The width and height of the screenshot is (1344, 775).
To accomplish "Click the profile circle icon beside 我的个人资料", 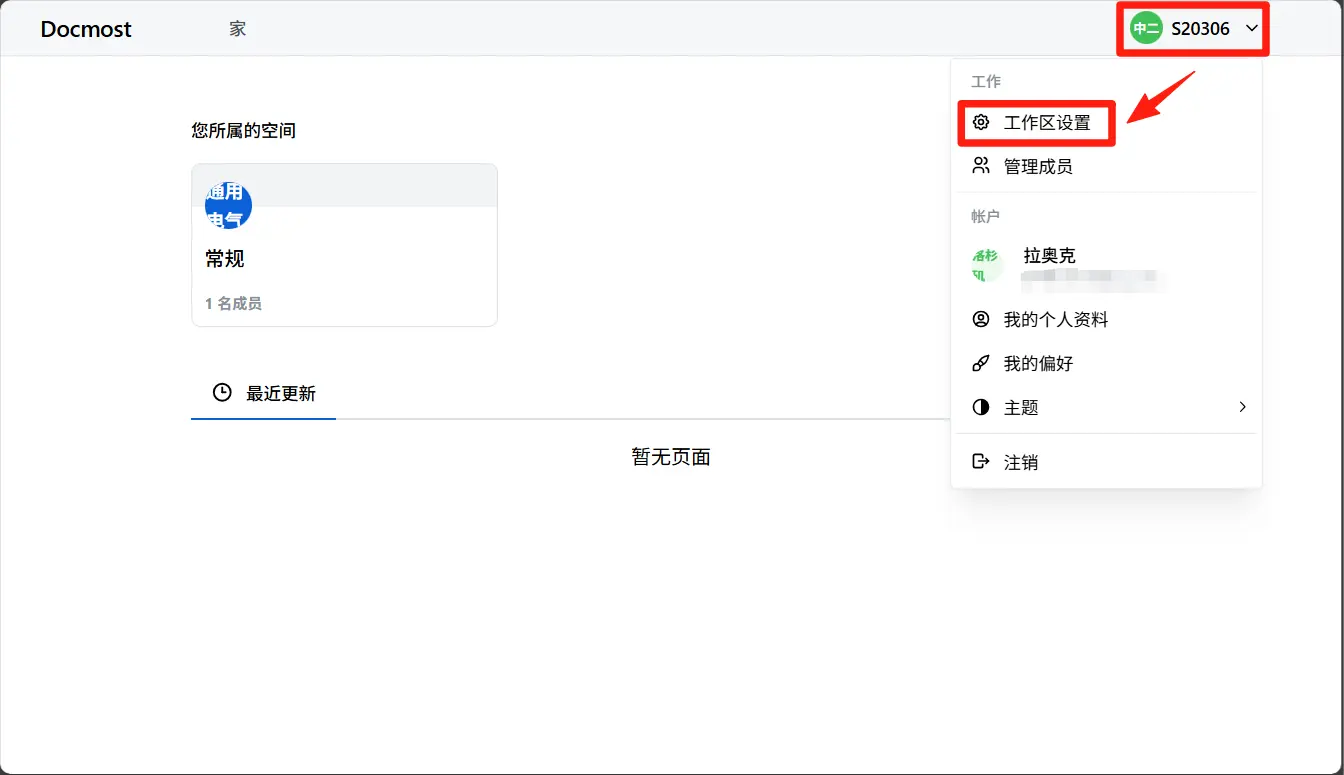I will tap(981, 320).
